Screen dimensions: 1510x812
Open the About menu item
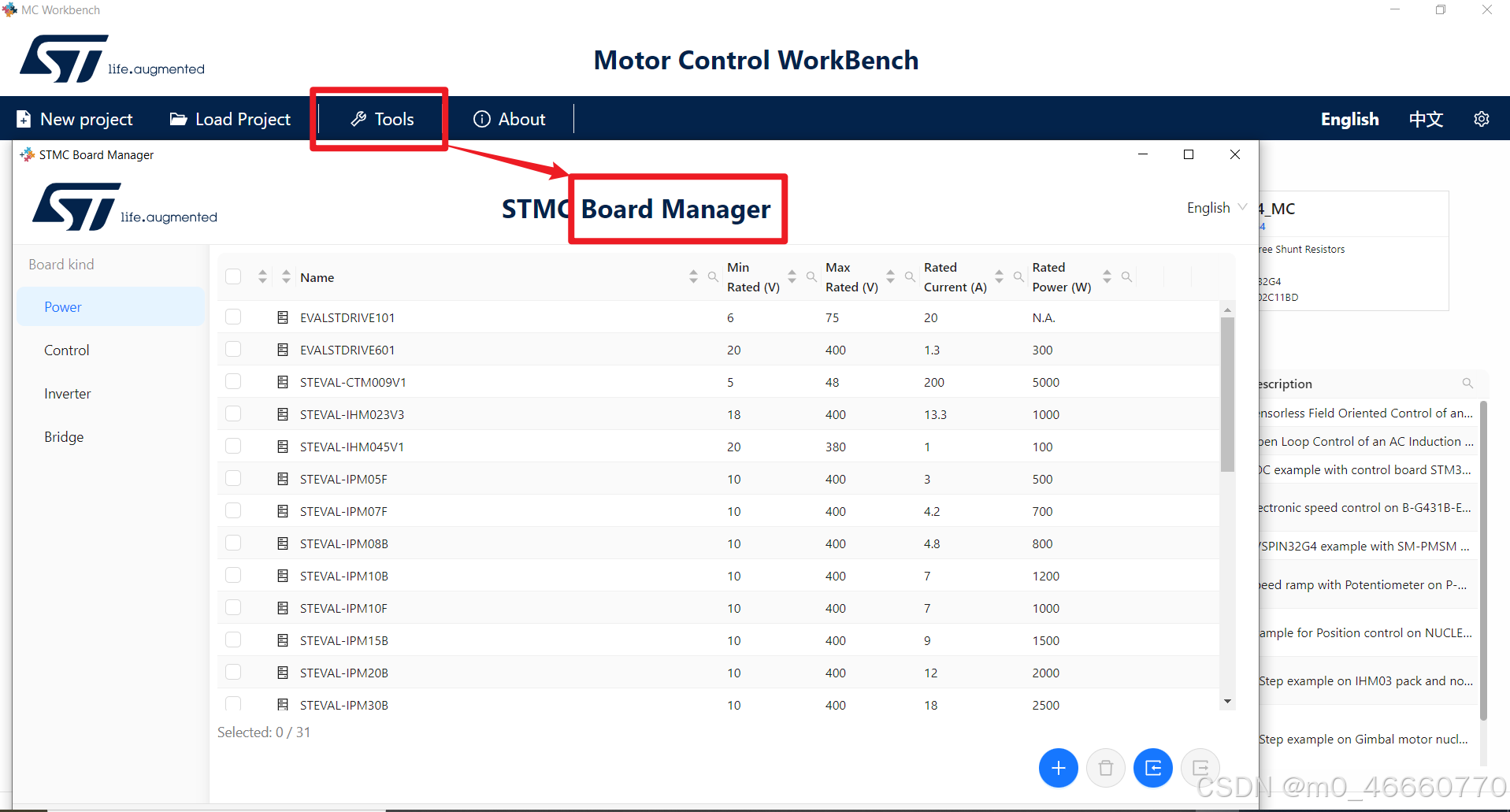(x=510, y=119)
